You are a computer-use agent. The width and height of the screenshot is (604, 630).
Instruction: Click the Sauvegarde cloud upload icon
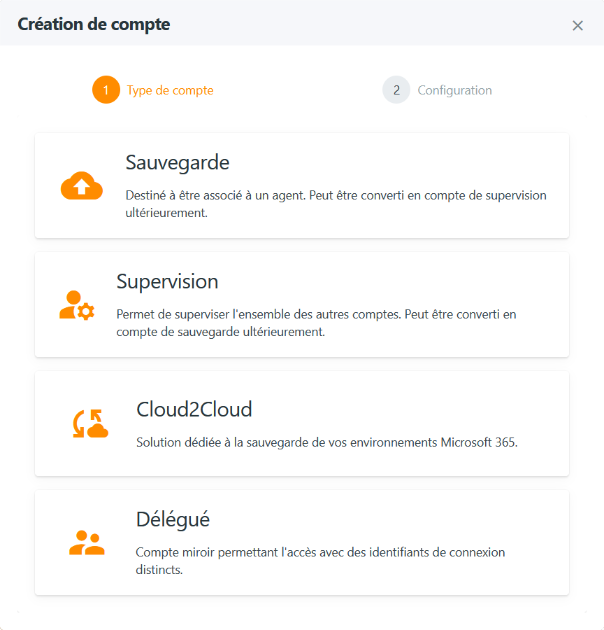[x=82, y=186]
